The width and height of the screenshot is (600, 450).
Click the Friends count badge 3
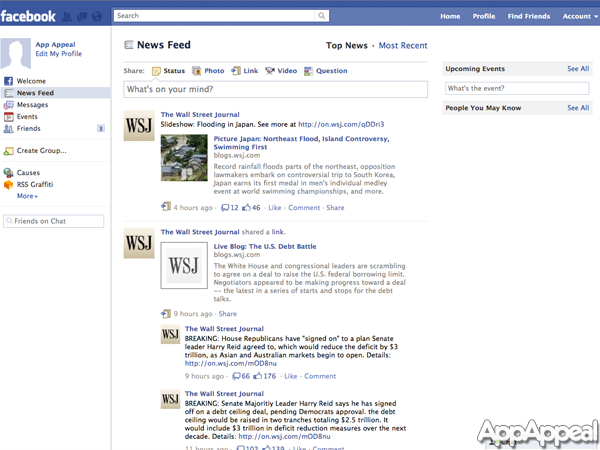pos(101,129)
